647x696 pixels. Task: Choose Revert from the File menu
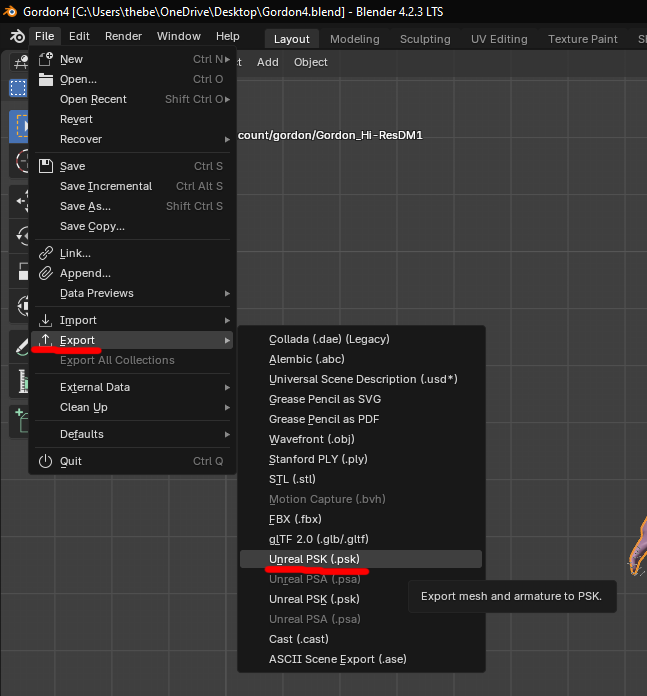pos(132,119)
